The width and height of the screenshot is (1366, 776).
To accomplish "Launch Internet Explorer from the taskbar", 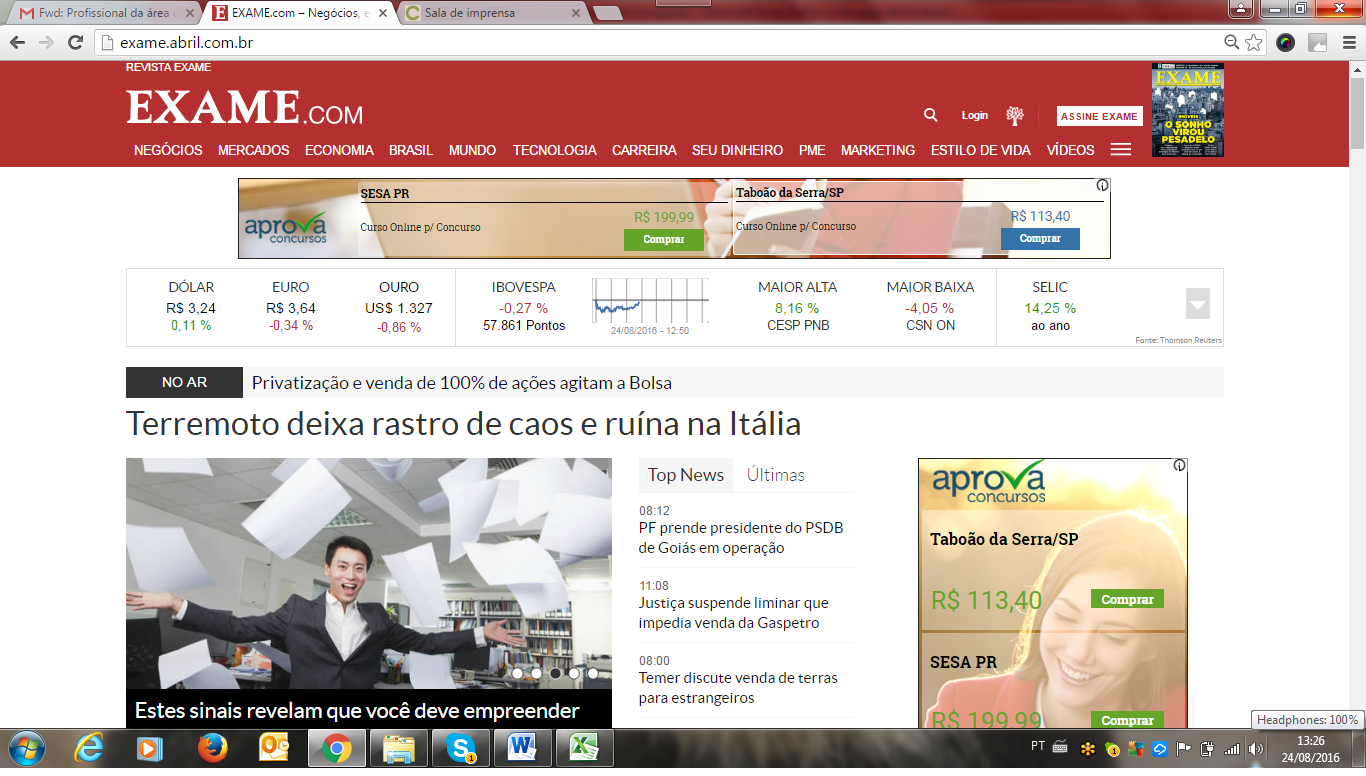I will 89,748.
